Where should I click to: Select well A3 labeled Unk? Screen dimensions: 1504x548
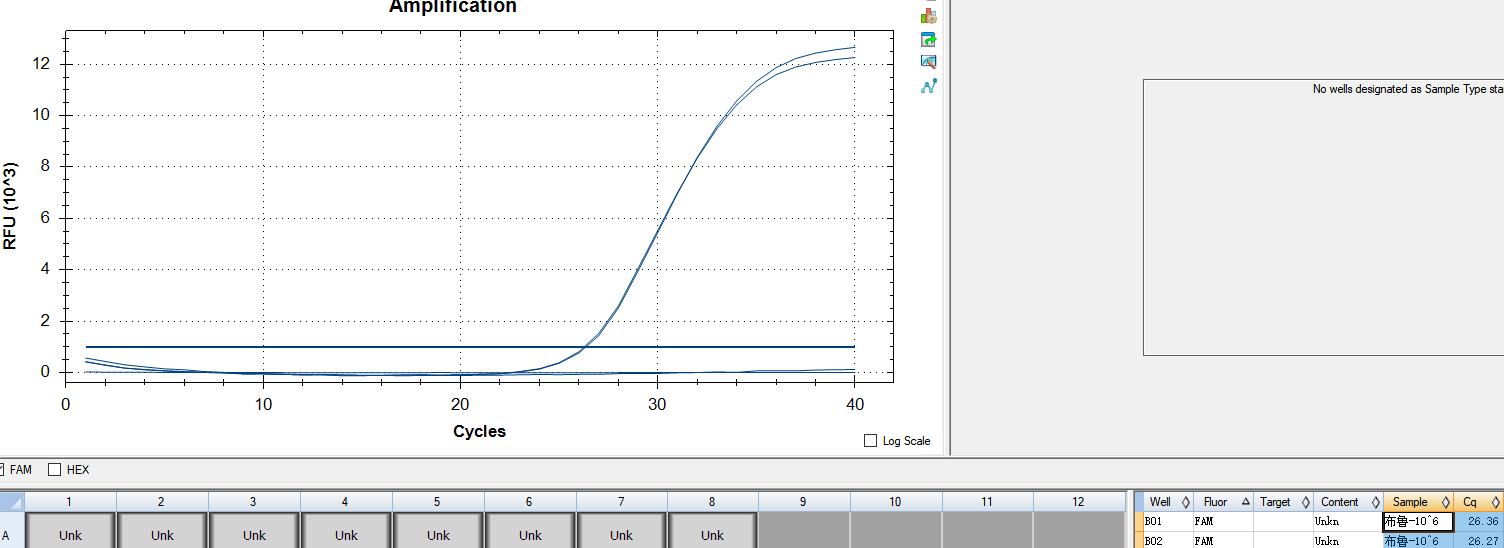pyautogui.click(x=254, y=530)
